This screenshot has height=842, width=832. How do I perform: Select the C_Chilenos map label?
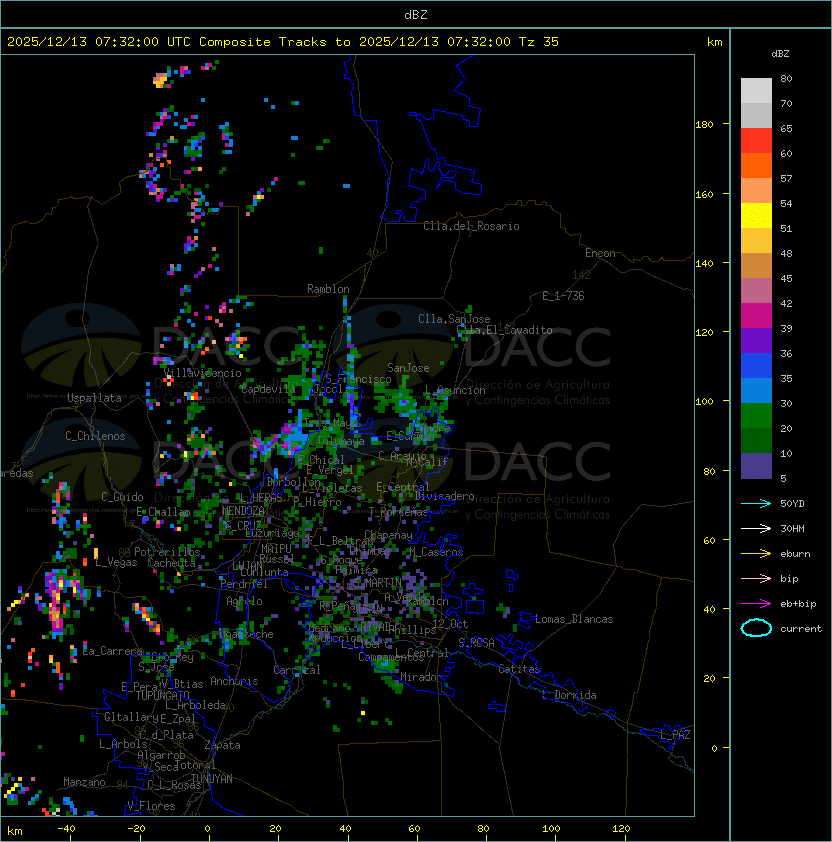95,436
